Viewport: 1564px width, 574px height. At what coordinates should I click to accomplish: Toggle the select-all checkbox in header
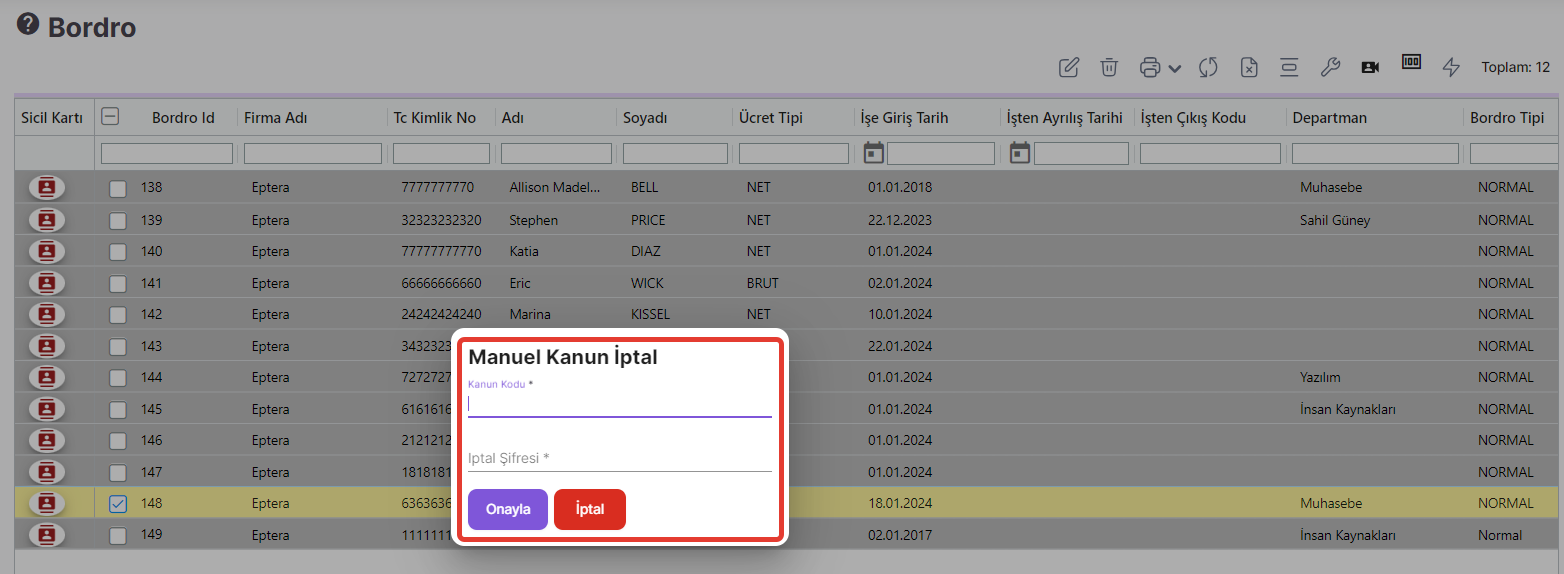pos(111,117)
